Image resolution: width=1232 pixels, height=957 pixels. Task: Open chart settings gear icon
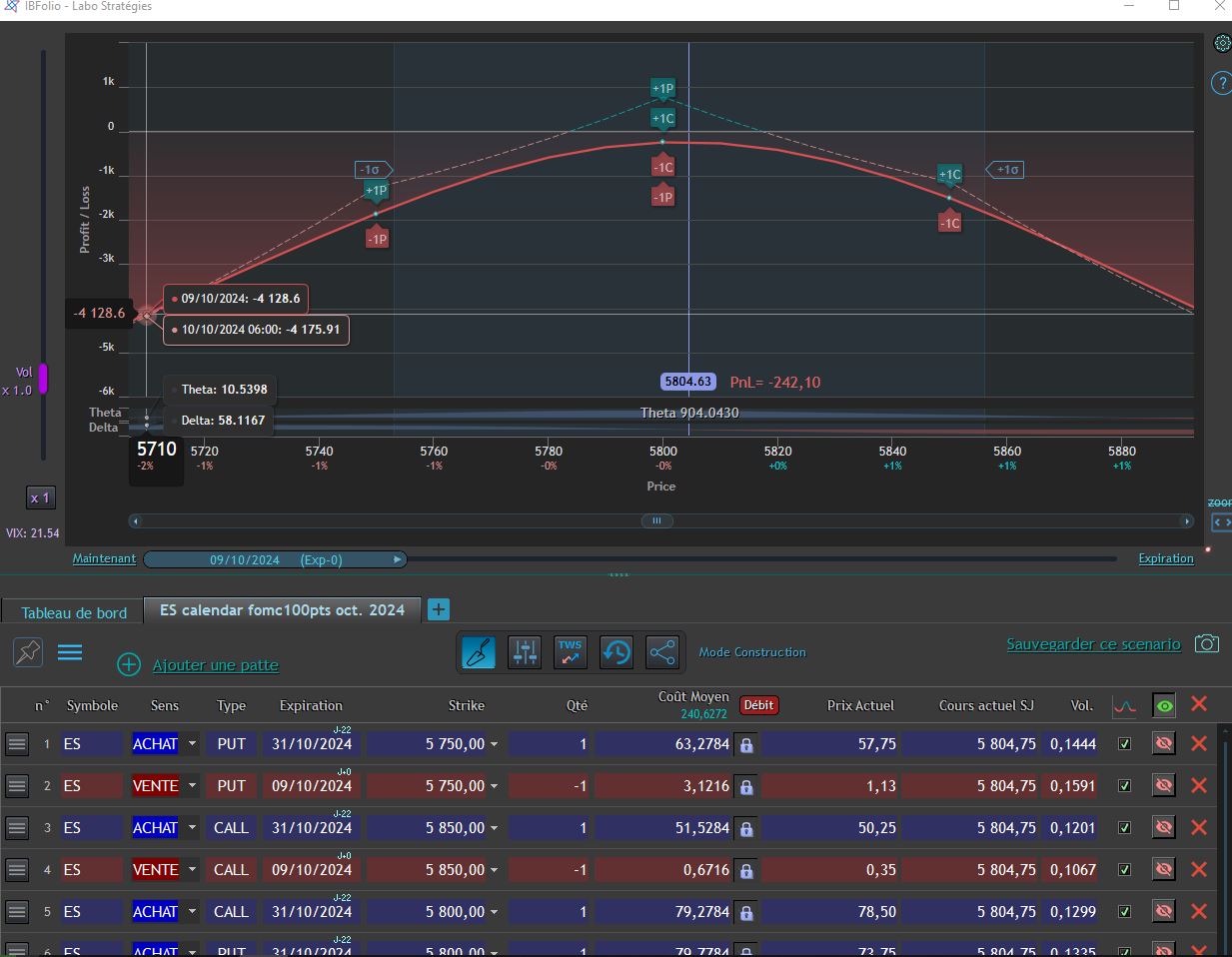[1222, 43]
